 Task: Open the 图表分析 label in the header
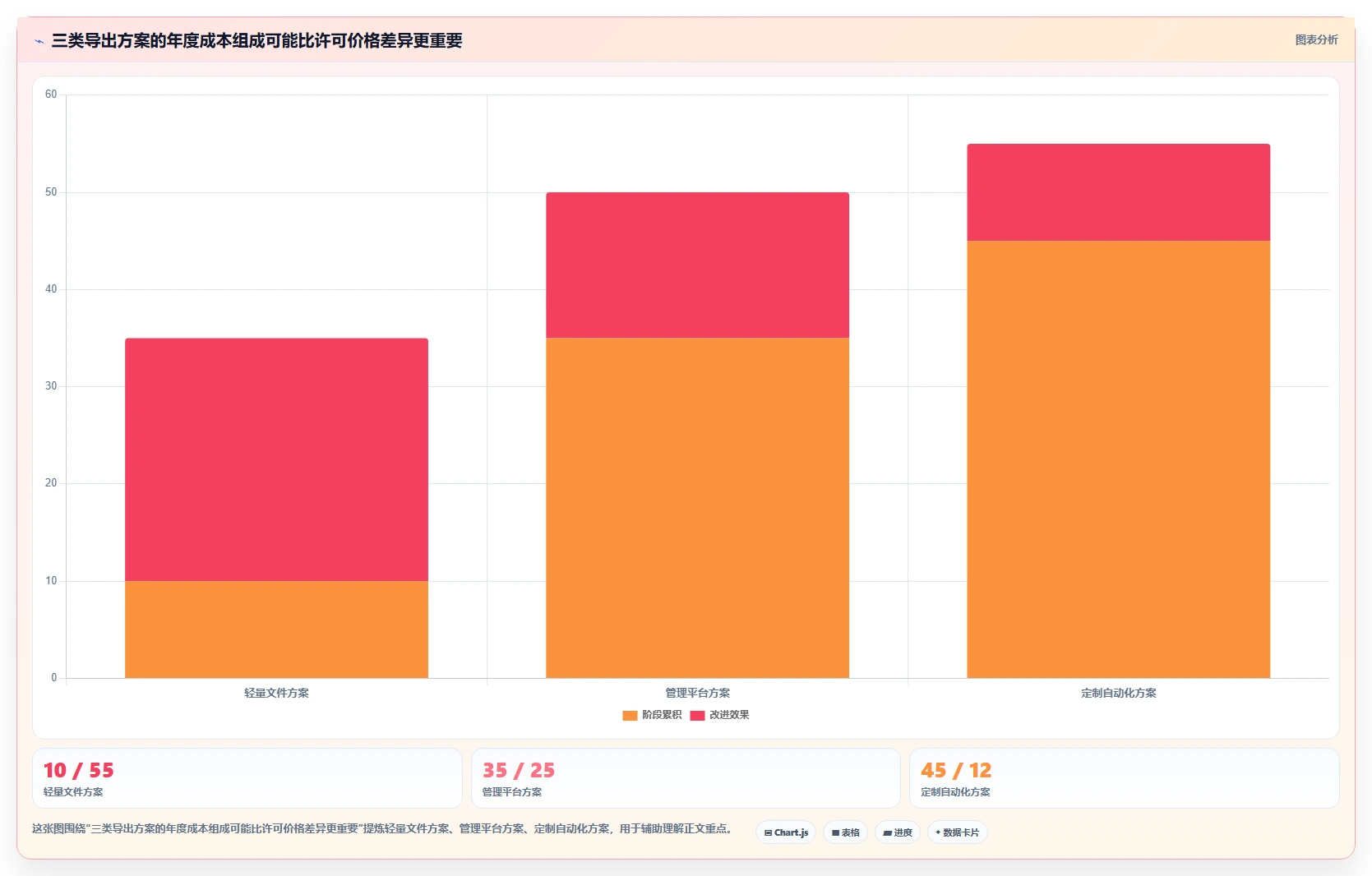pyautogui.click(x=1316, y=39)
